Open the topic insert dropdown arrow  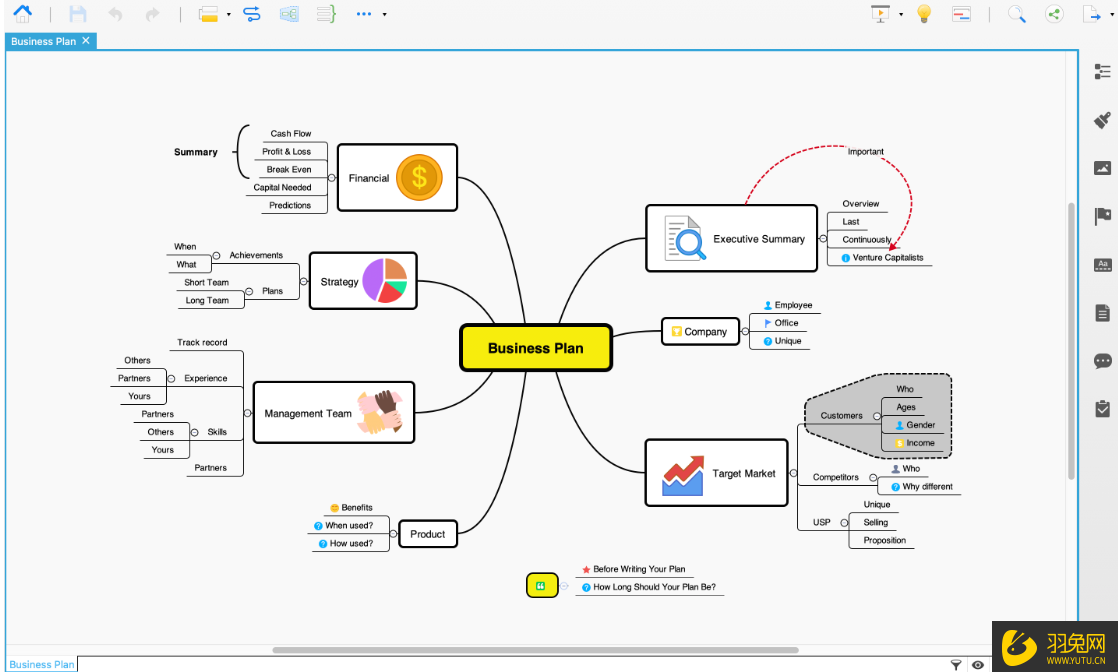(228, 15)
